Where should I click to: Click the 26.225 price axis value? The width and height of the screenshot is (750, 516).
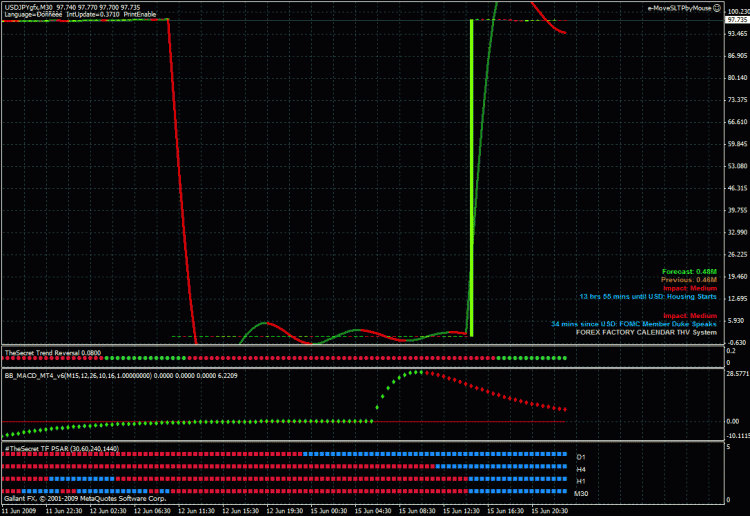[x=738, y=254]
